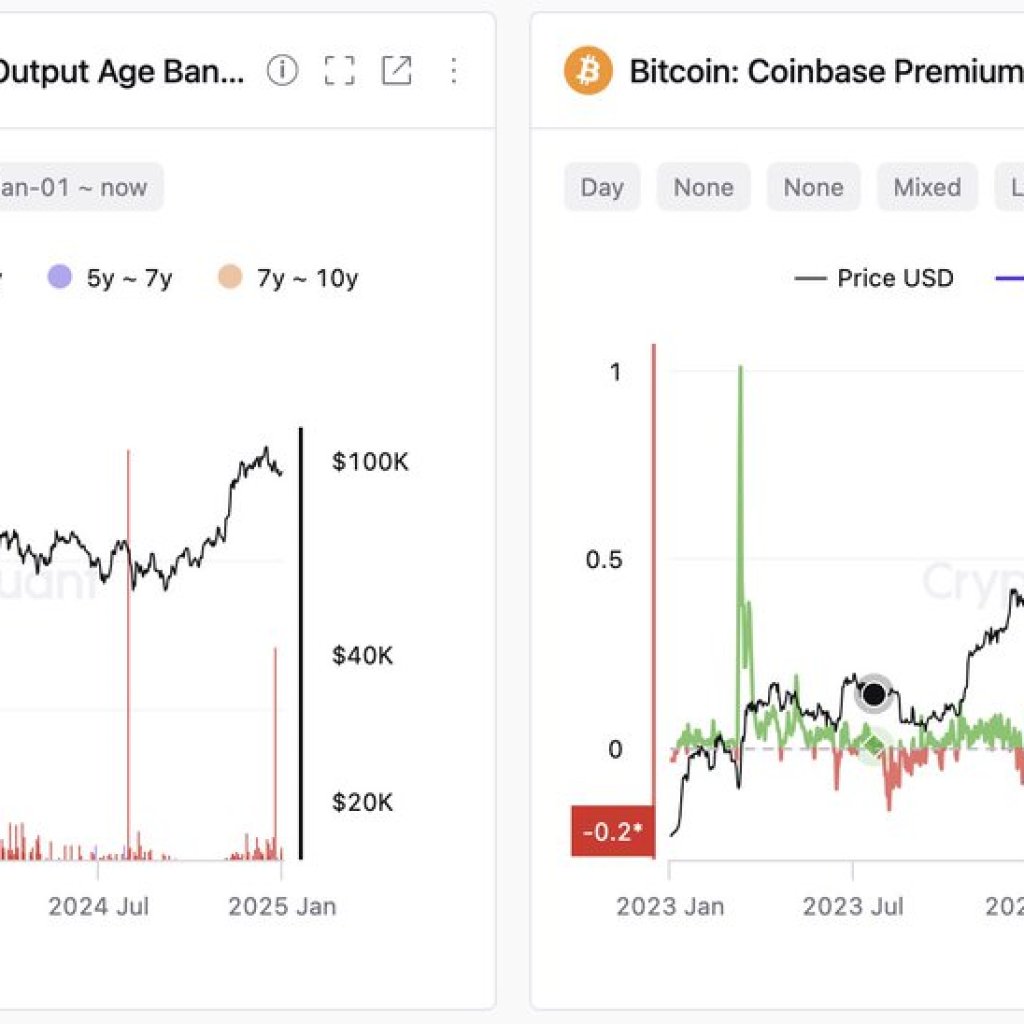Open the Mixed scale selector

(x=926, y=187)
